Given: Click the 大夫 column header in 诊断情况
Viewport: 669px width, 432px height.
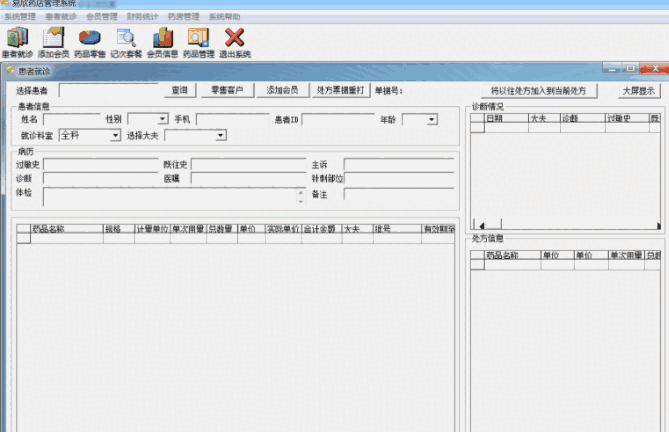Looking at the screenshot, I should tap(544, 118).
